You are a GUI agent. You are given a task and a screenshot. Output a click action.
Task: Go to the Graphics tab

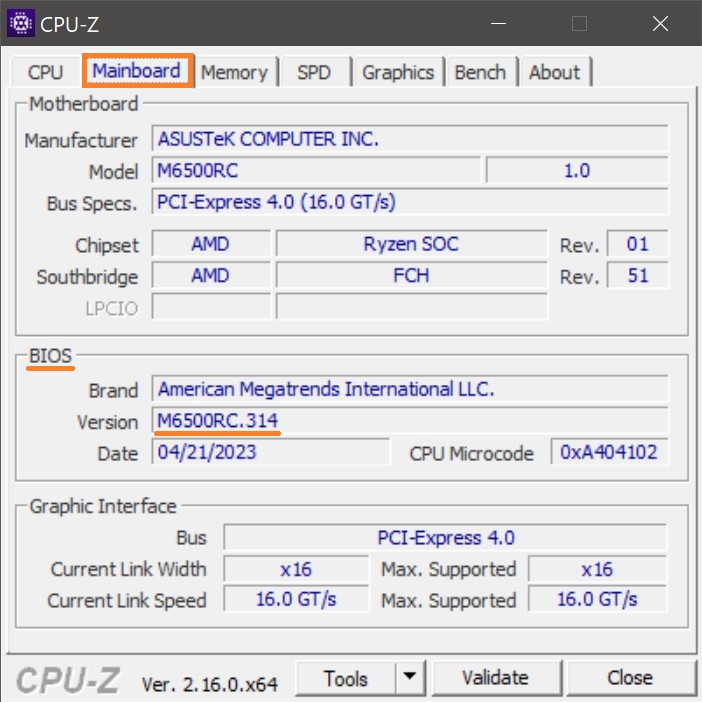(398, 72)
